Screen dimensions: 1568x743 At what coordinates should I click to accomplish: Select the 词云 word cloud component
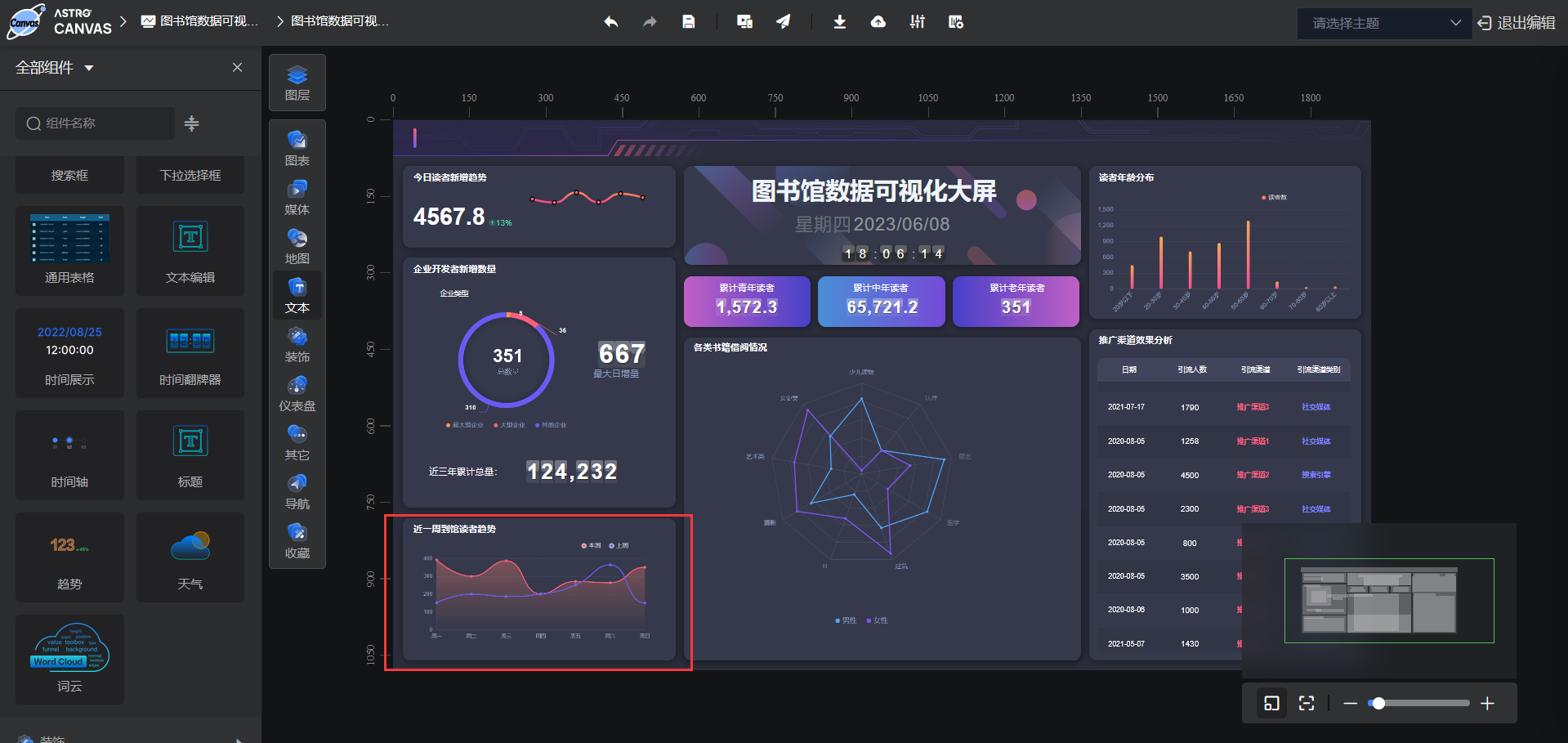(x=69, y=660)
